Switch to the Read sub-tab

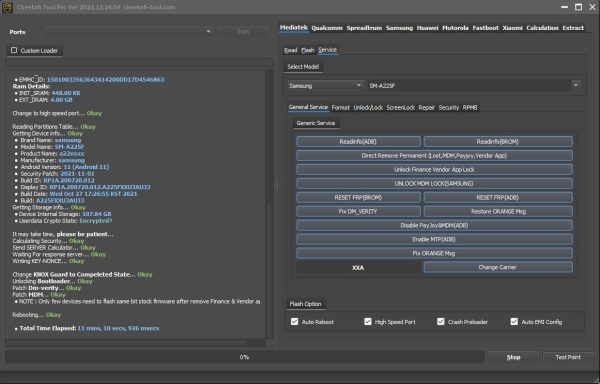click(x=290, y=50)
